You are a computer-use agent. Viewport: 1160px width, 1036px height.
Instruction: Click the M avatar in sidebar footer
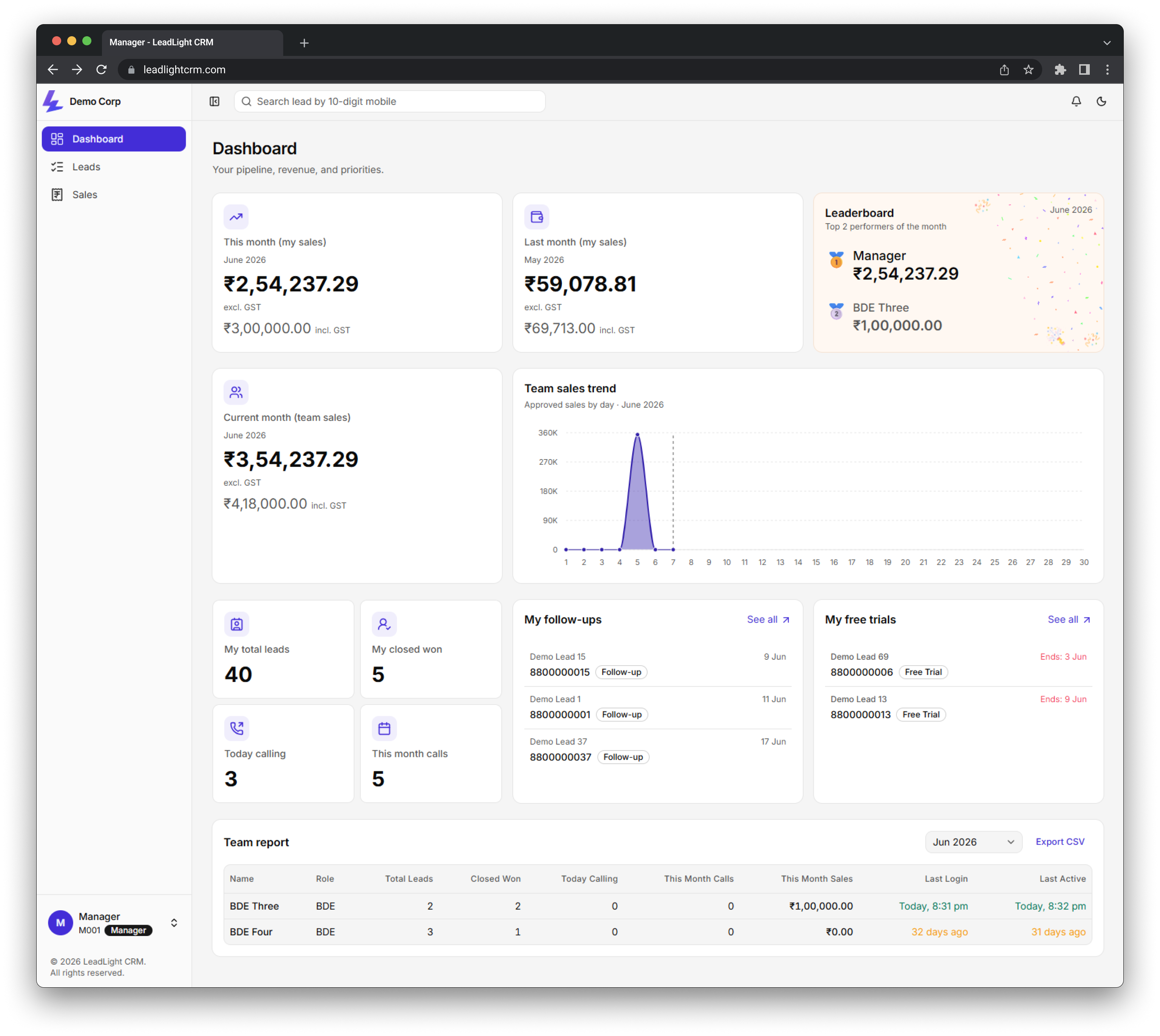coord(60,923)
